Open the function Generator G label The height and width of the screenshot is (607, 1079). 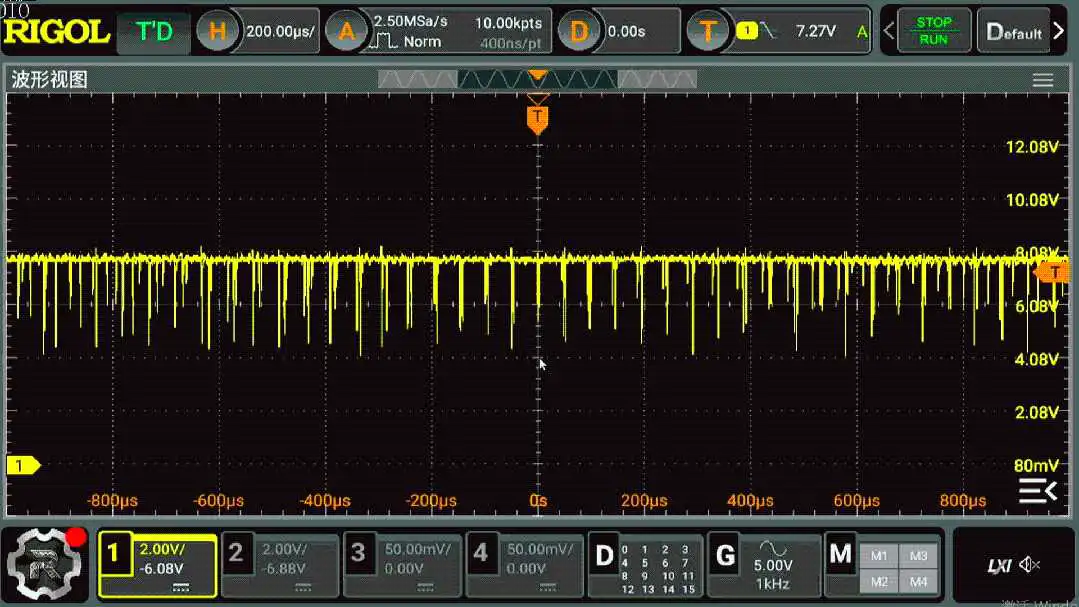tap(725, 555)
